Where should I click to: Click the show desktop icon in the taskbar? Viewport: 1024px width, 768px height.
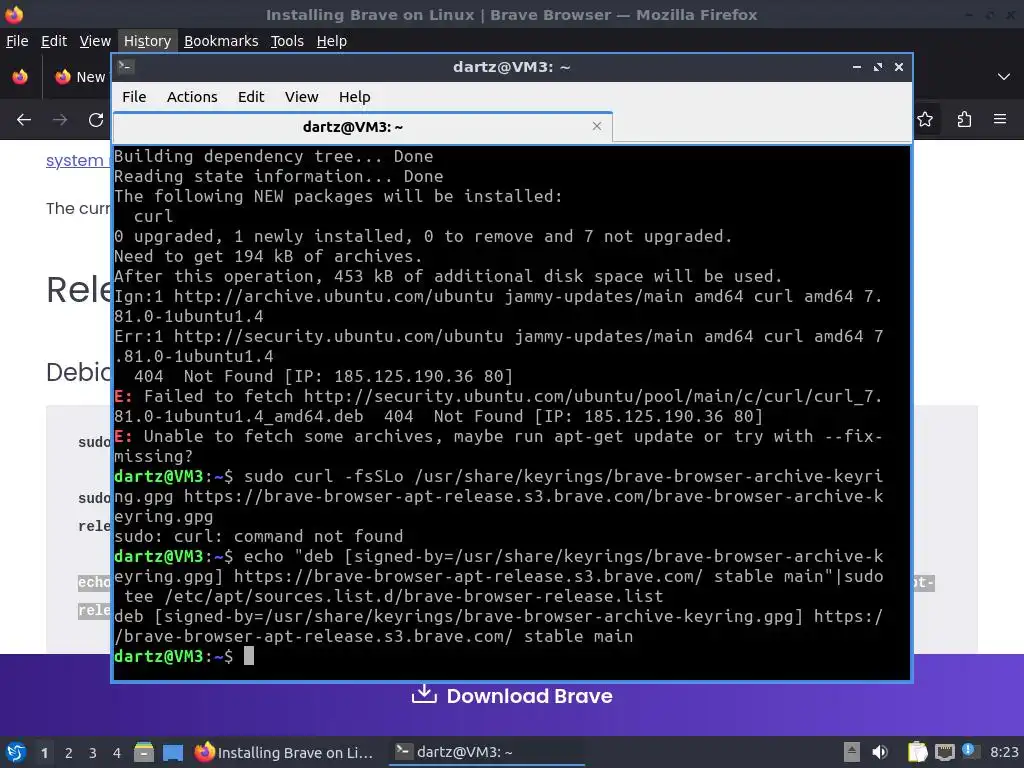coord(173,752)
